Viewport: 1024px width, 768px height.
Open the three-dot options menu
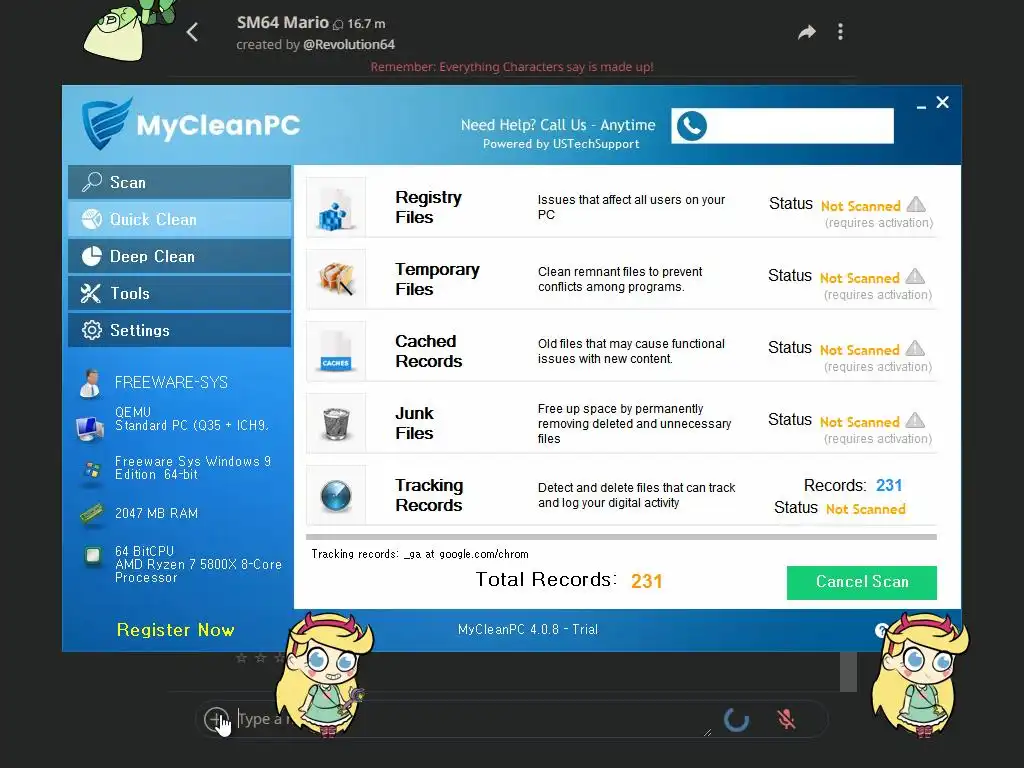click(840, 32)
